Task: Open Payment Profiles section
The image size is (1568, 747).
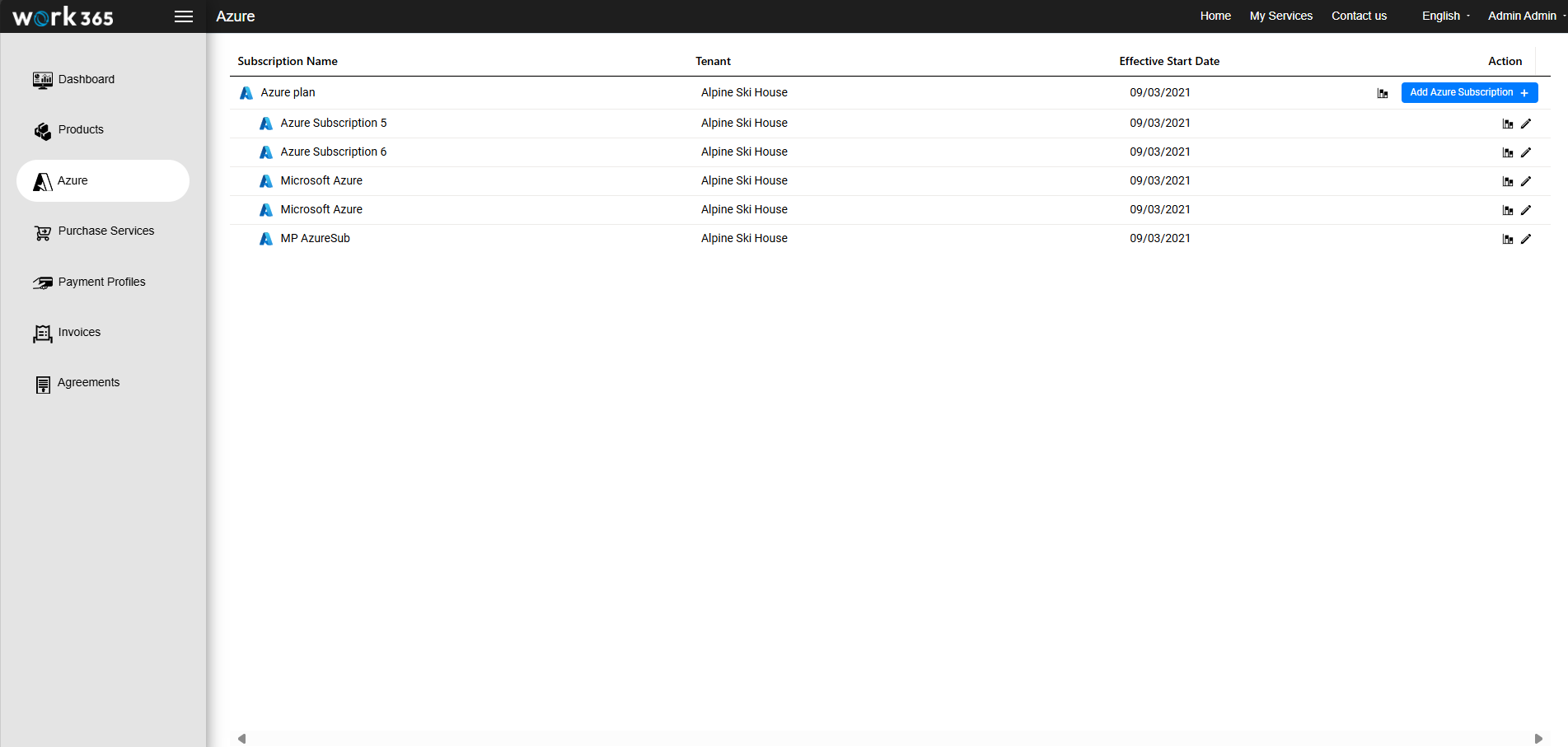Action: click(101, 282)
